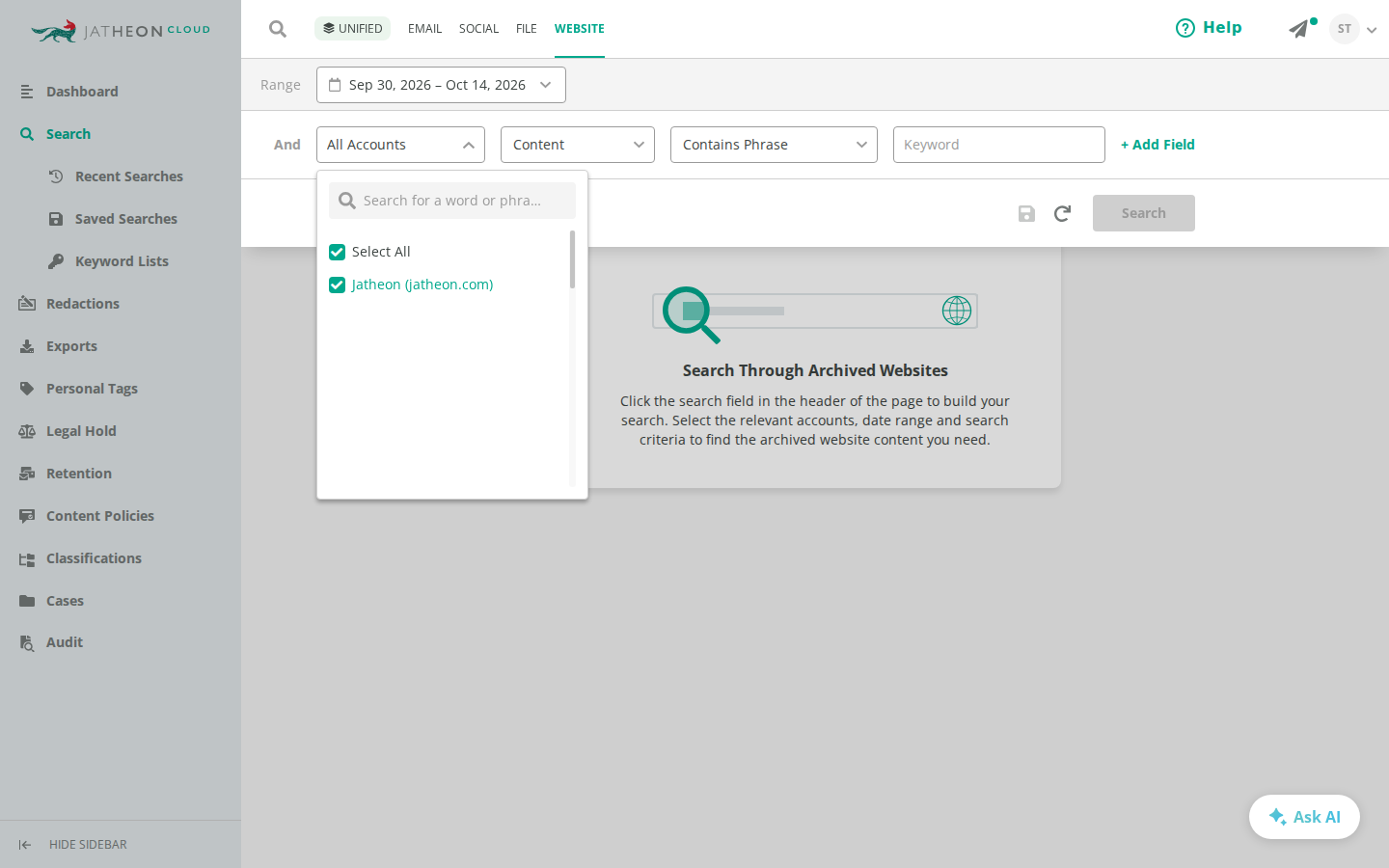Switch to the Social tab
Screen dimensions: 1389x868
click(478, 29)
